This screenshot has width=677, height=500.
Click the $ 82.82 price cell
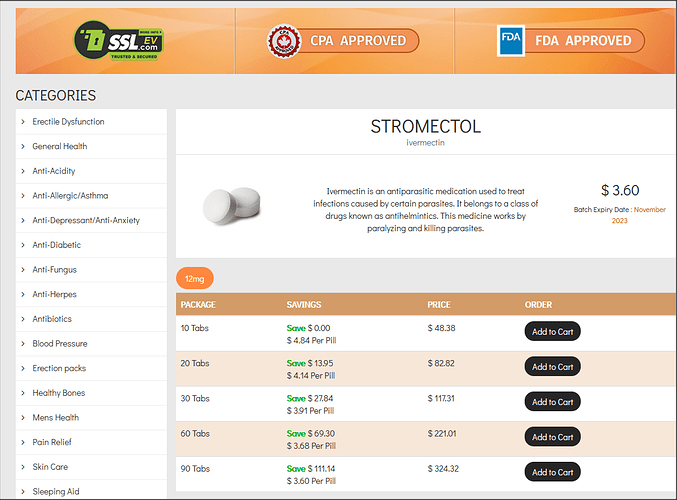coord(441,363)
